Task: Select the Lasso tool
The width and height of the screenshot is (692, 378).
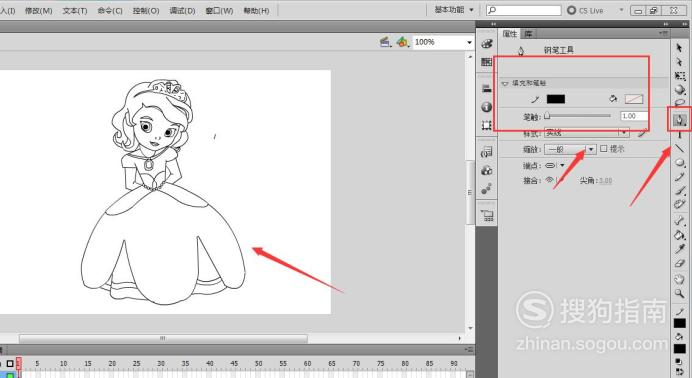Action: pos(680,103)
